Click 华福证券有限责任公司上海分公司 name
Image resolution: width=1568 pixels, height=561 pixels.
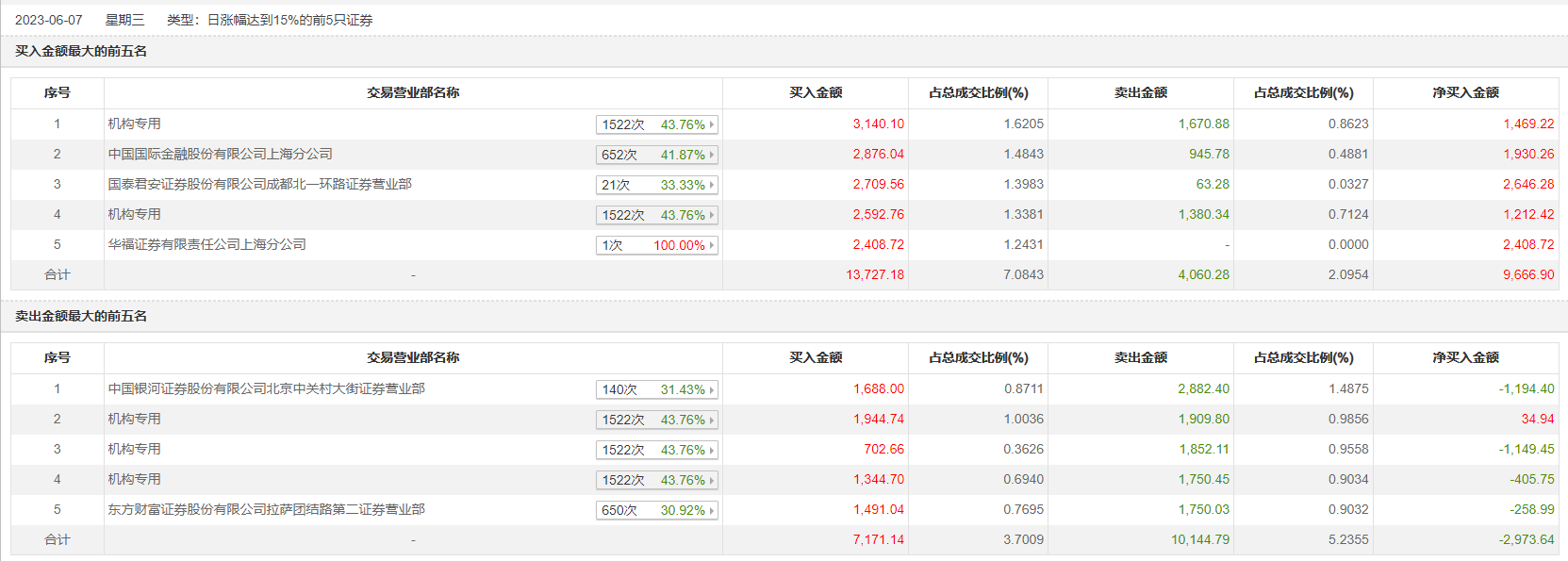206,244
